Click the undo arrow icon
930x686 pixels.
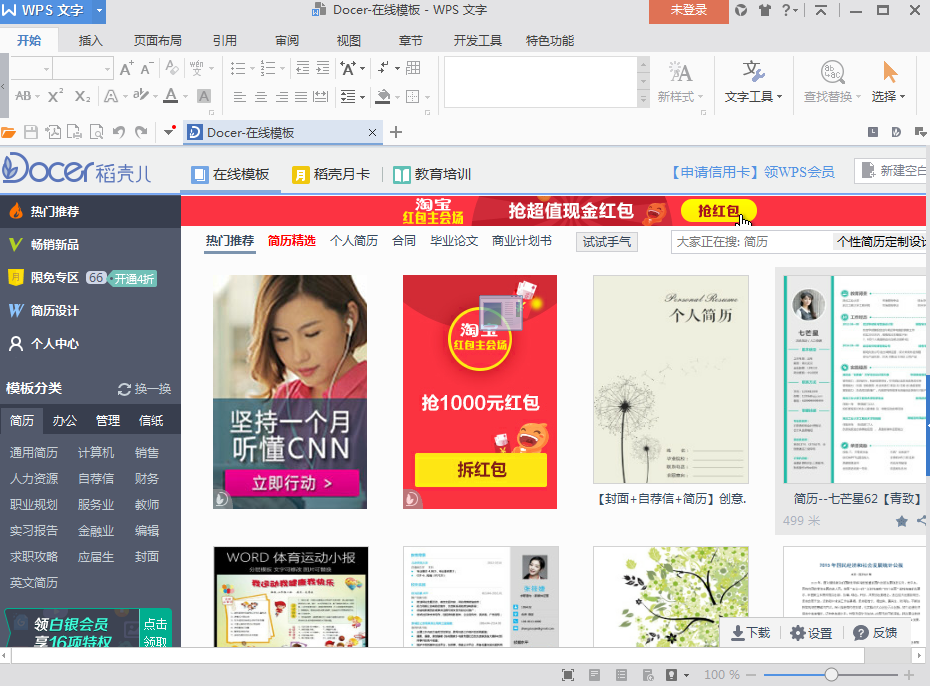point(118,132)
